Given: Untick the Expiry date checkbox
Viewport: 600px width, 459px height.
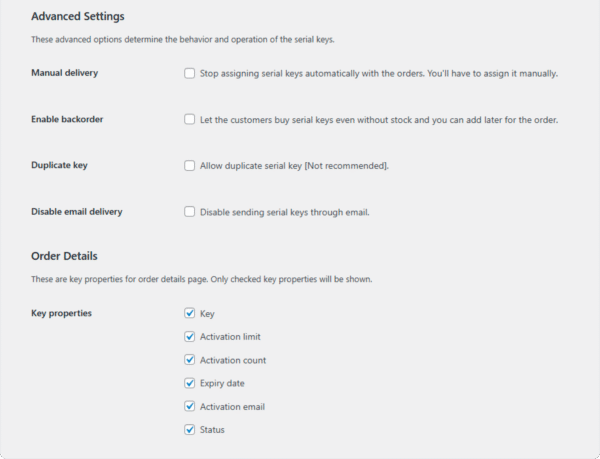Looking at the screenshot, I should [190, 383].
